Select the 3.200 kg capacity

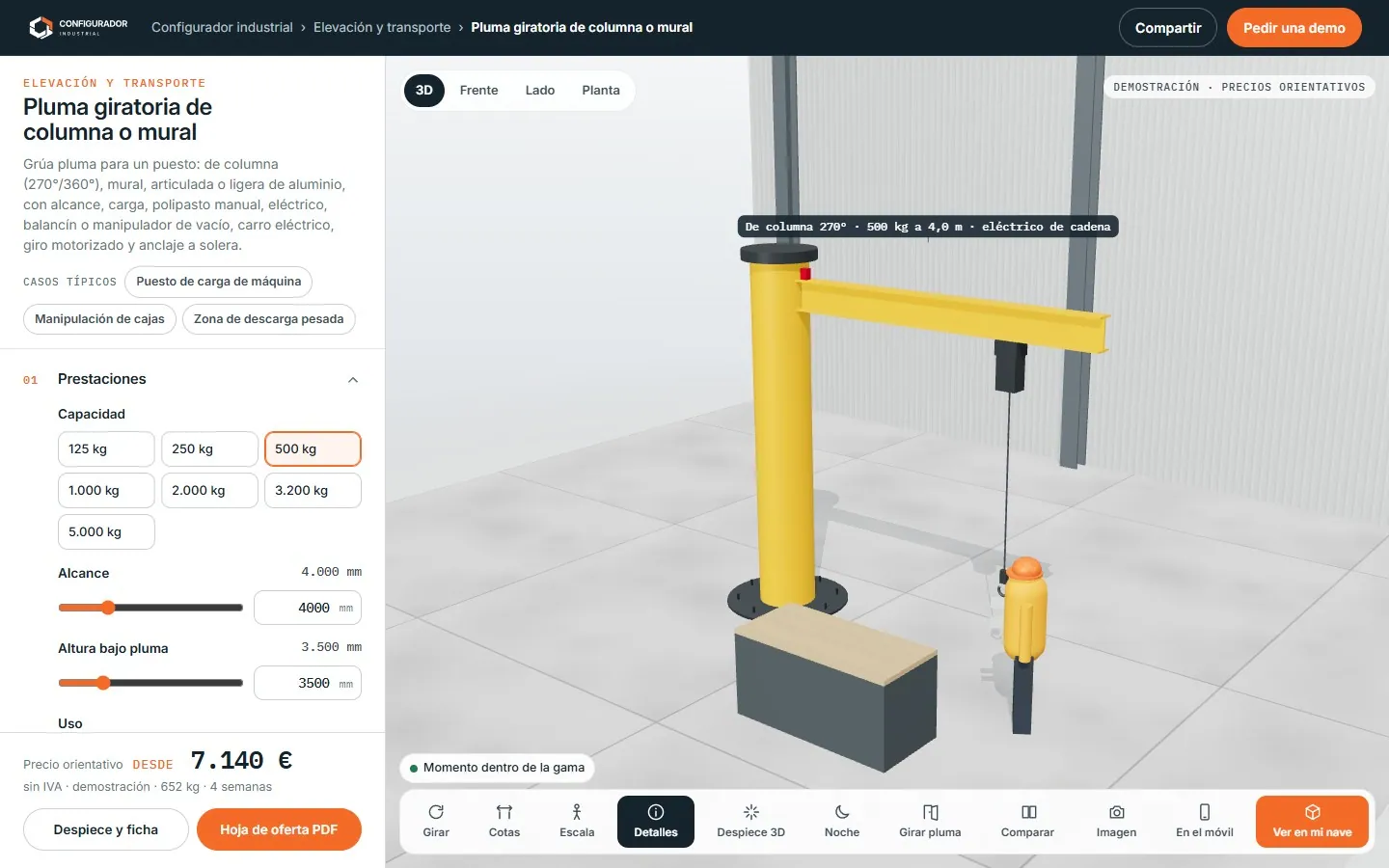point(313,491)
